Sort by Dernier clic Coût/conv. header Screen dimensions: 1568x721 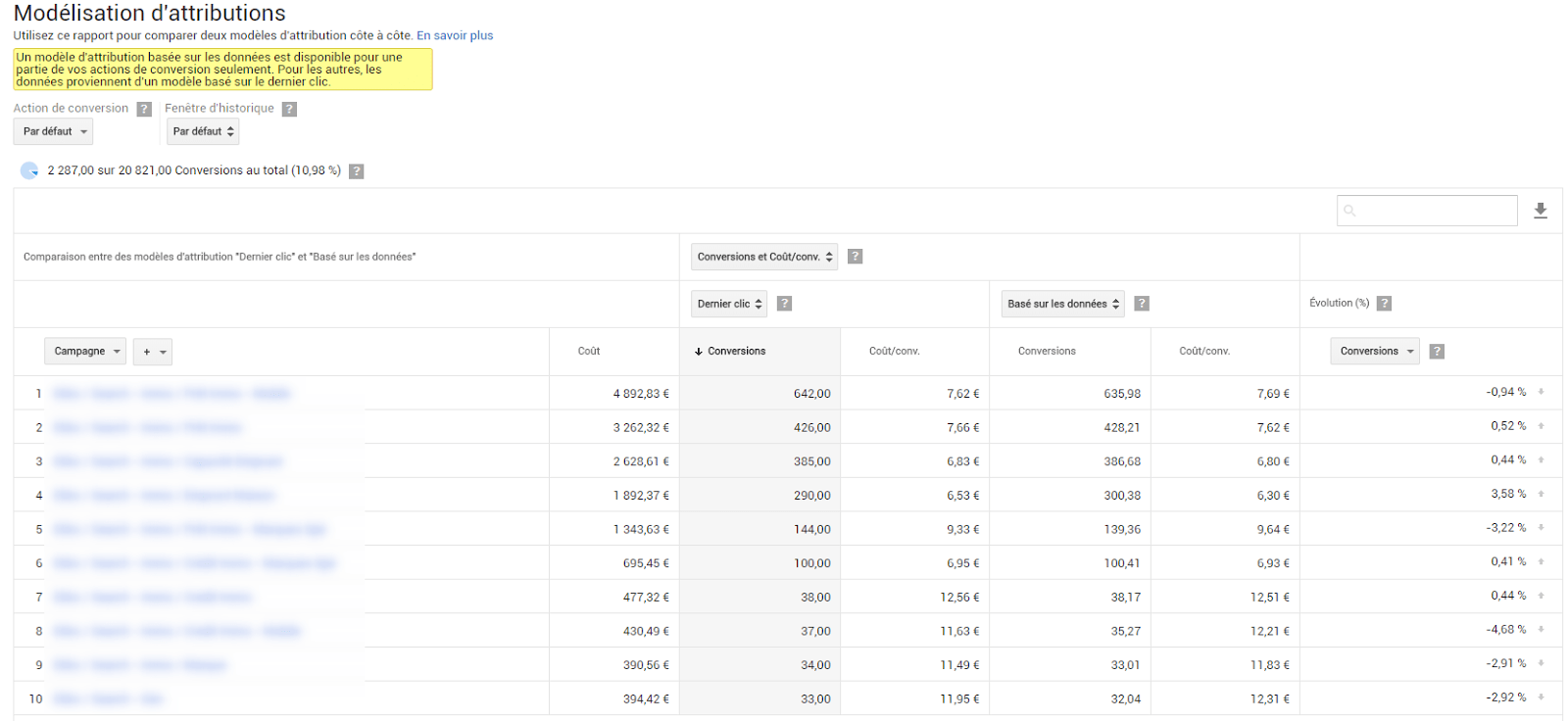(x=895, y=352)
